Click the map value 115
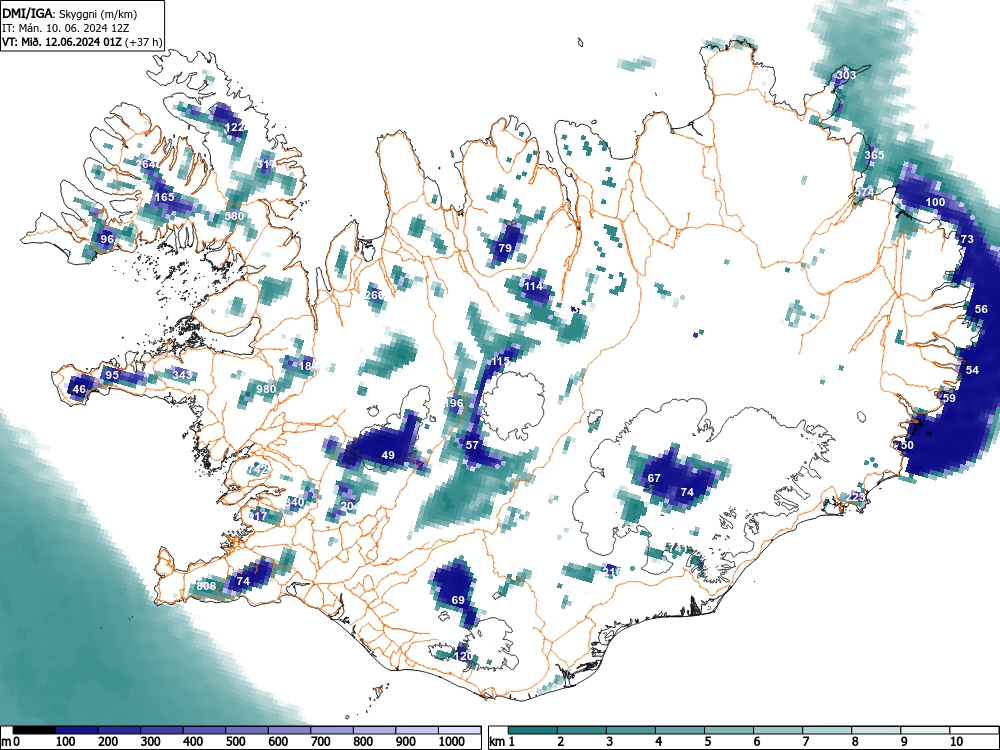The height and width of the screenshot is (750, 1000). 500,362
